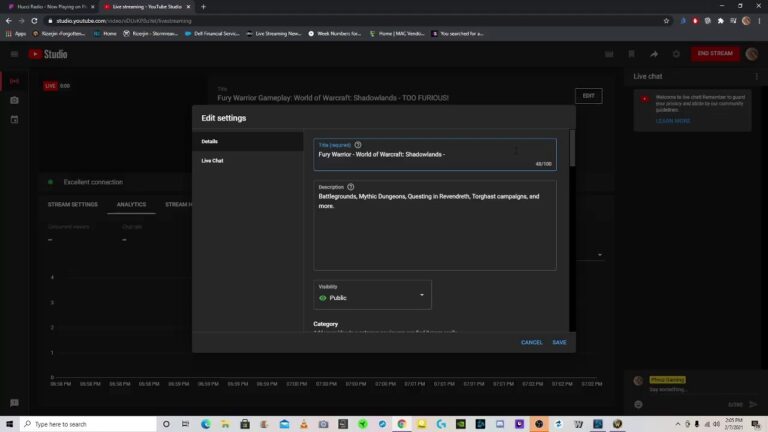Viewport: 768px width, 432px height.
Task: Bookmark this page with the star icon
Action: click(x=666, y=21)
